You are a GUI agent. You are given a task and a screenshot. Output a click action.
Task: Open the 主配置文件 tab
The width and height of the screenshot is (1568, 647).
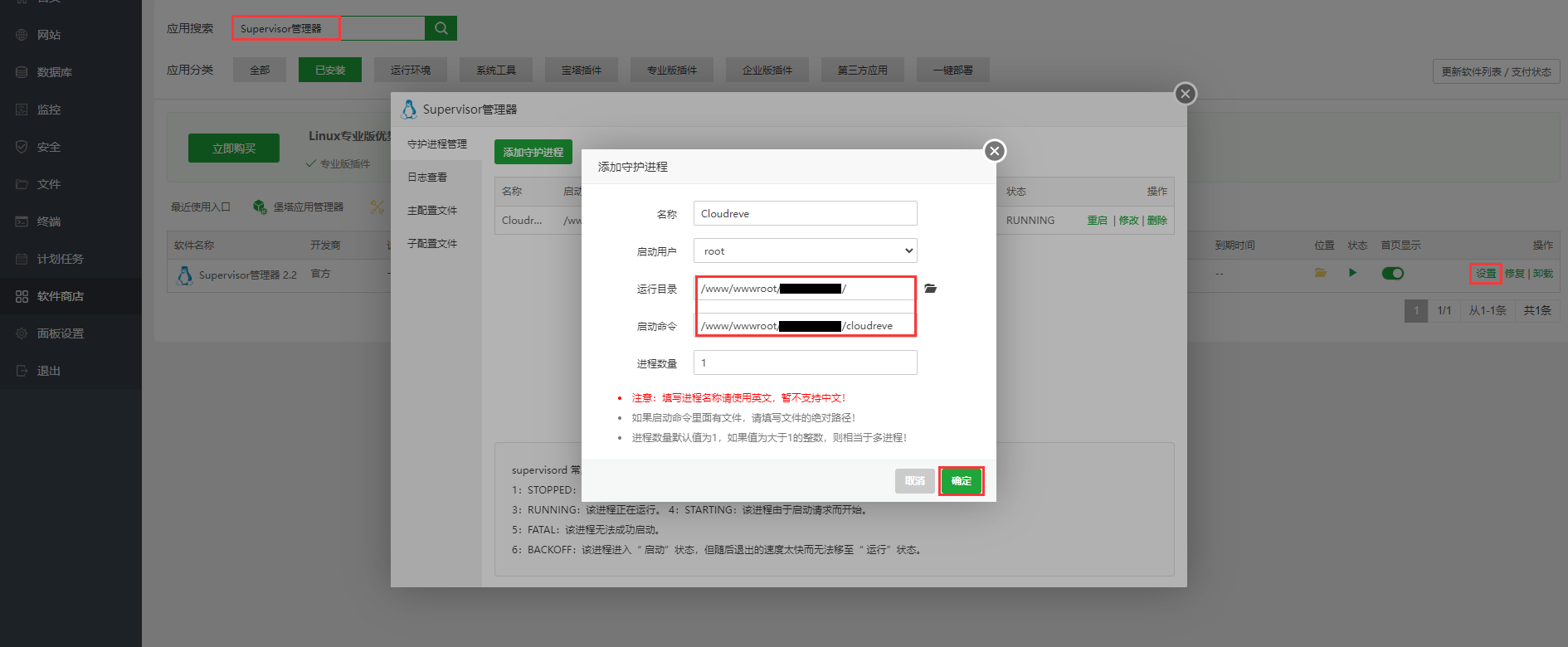coord(436,211)
